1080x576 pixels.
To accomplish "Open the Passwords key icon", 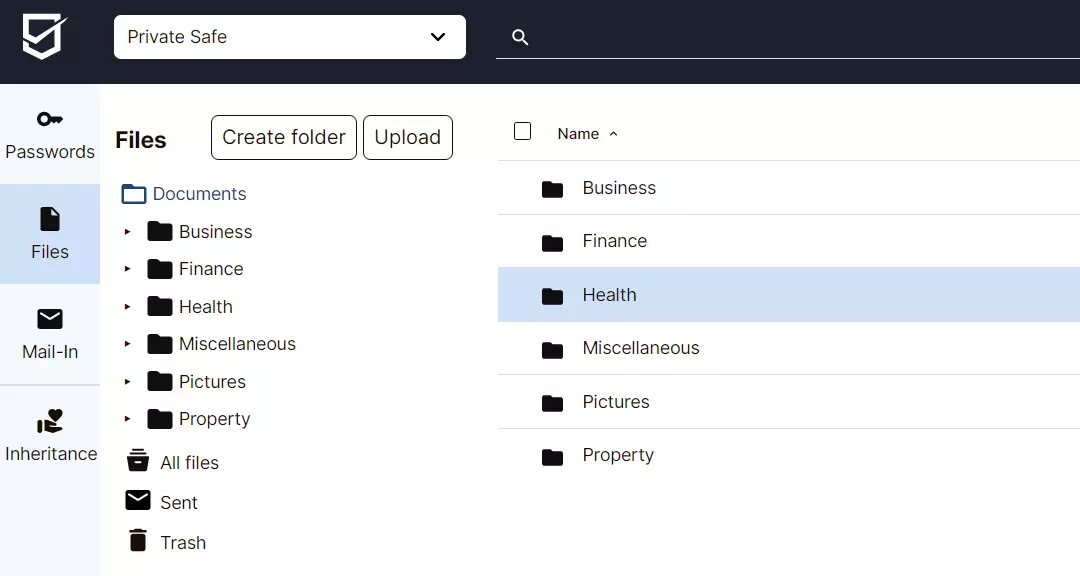I will [x=50, y=119].
